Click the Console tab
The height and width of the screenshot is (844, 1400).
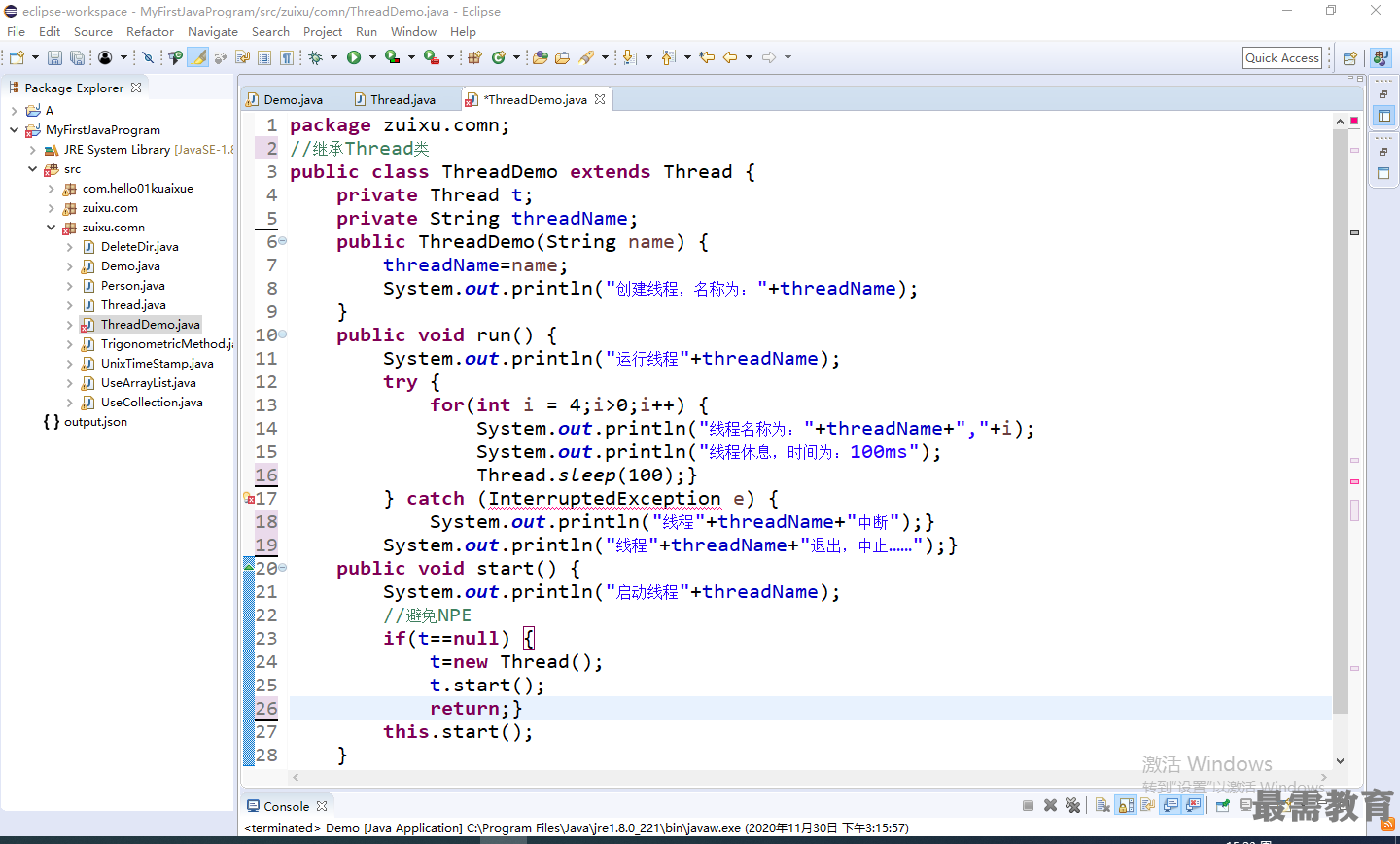[x=286, y=806]
